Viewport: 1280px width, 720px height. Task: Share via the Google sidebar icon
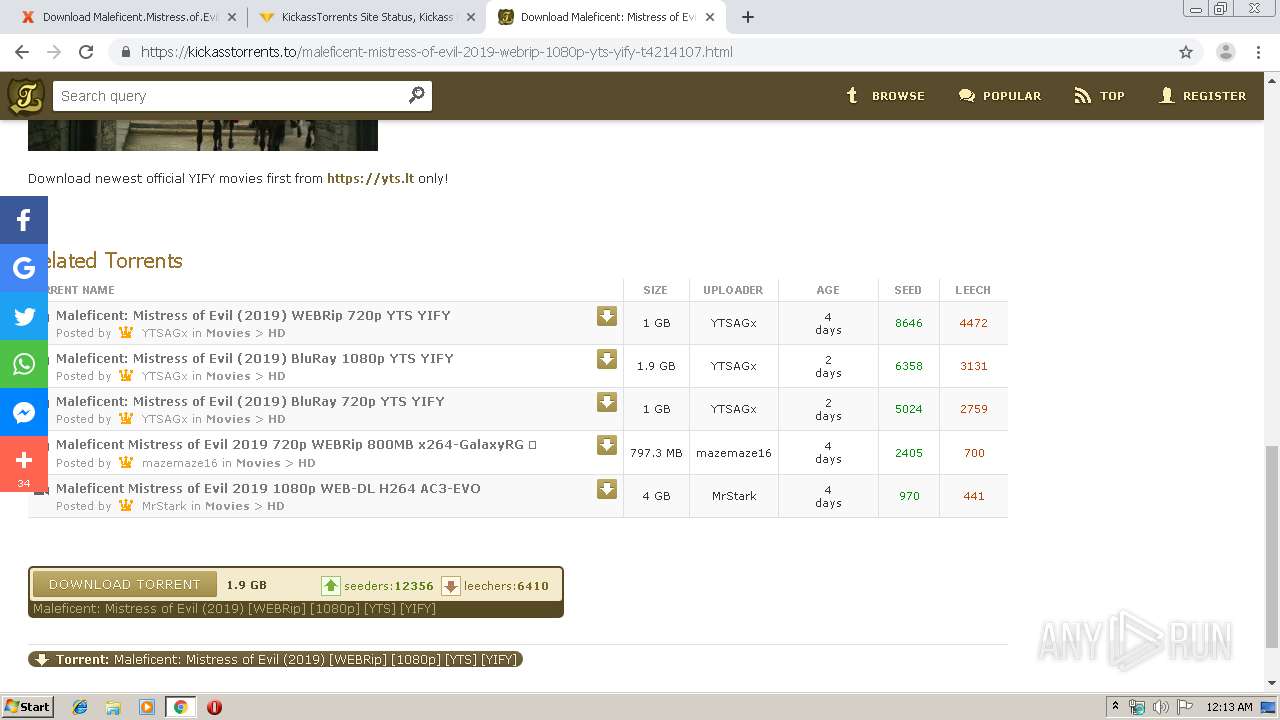pyautogui.click(x=24, y=268)
